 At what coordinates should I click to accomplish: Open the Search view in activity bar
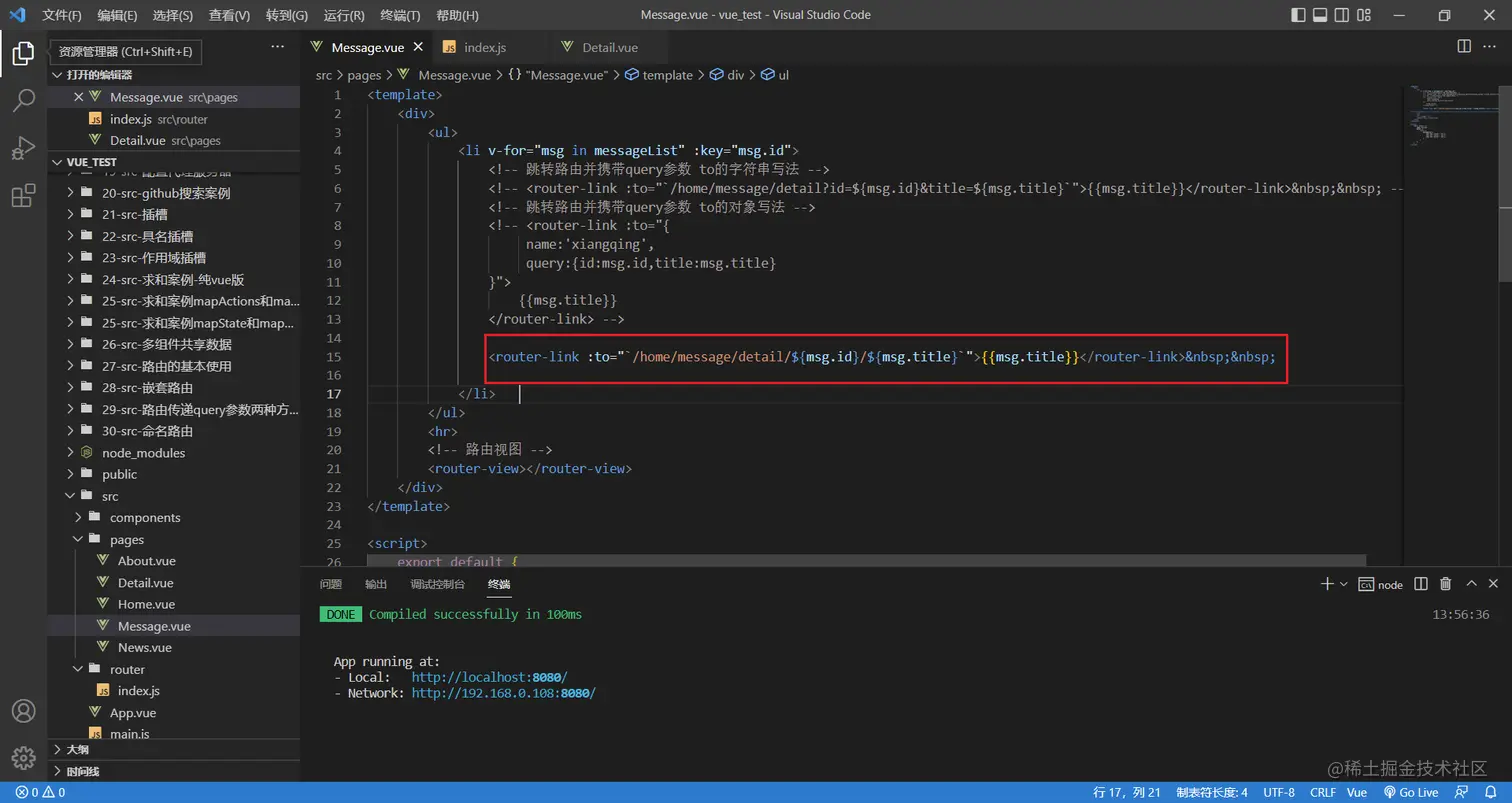click(x=23, y=100)
